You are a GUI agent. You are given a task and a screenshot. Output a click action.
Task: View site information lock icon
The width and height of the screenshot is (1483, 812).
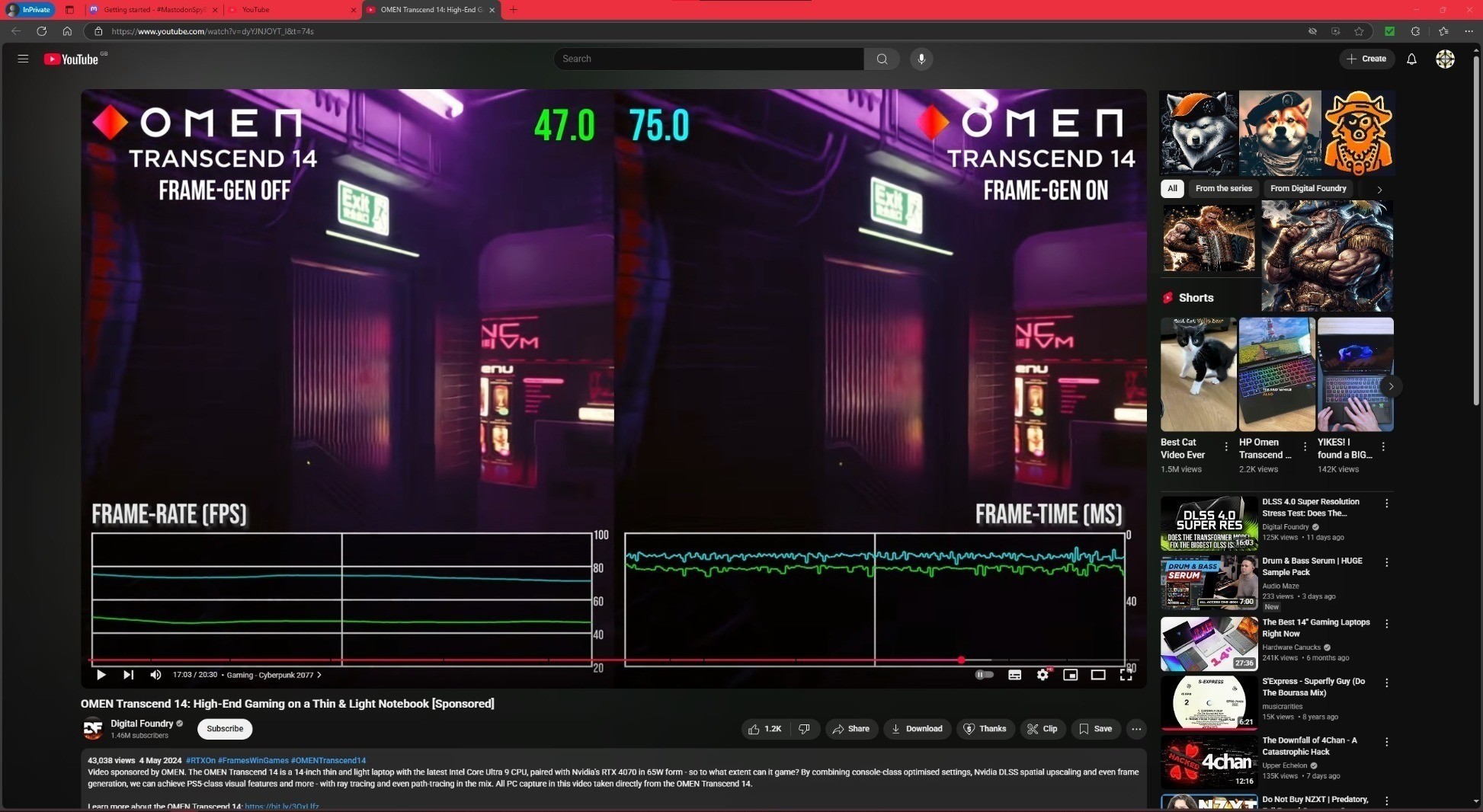(x=98, y=31)
